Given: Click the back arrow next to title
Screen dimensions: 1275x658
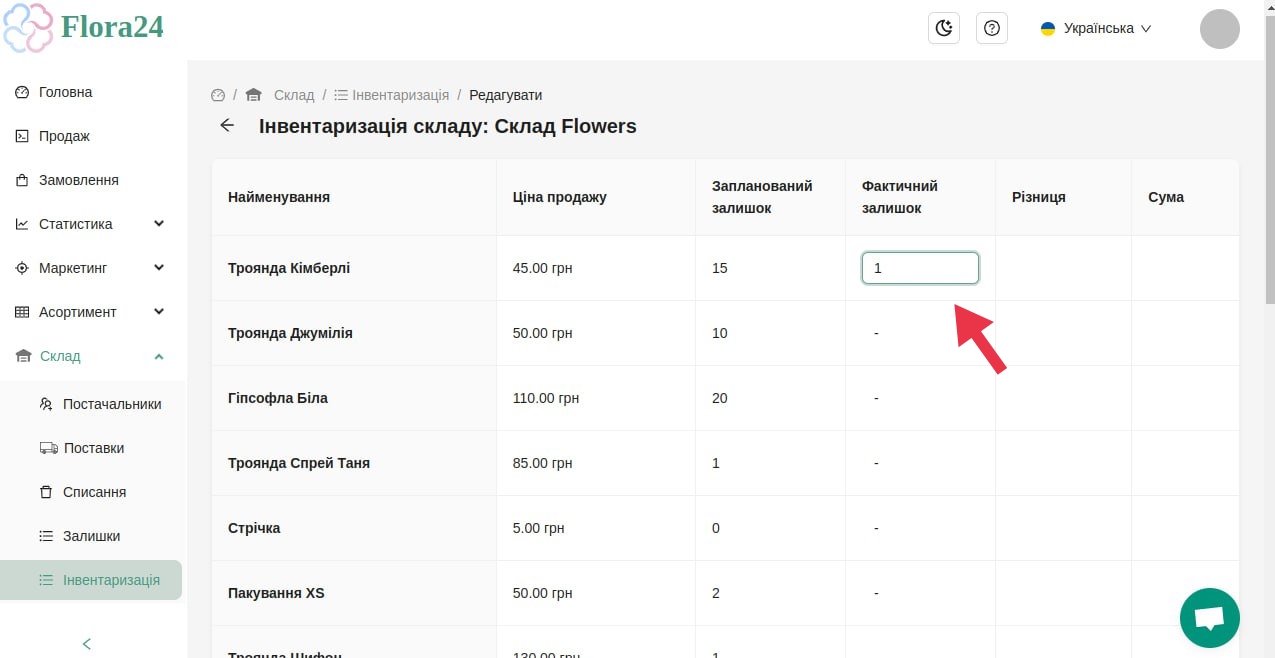Looking at the screenshot, I should pos(227,125).
